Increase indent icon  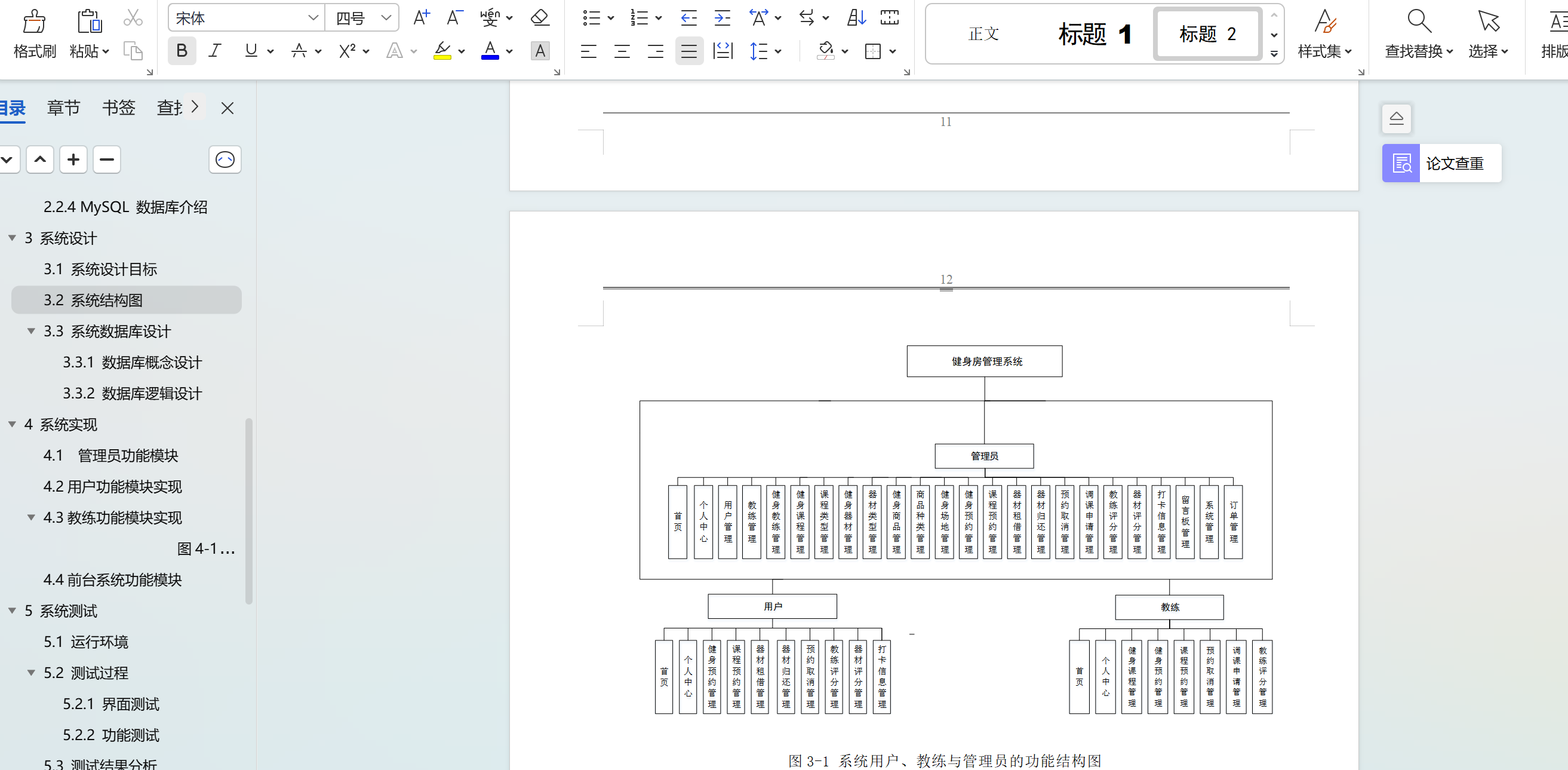722,18
